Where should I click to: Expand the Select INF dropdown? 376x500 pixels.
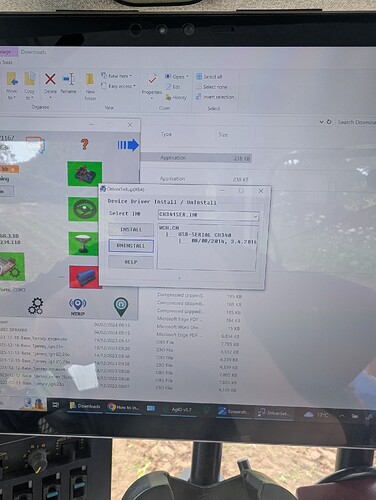[255, 216]
